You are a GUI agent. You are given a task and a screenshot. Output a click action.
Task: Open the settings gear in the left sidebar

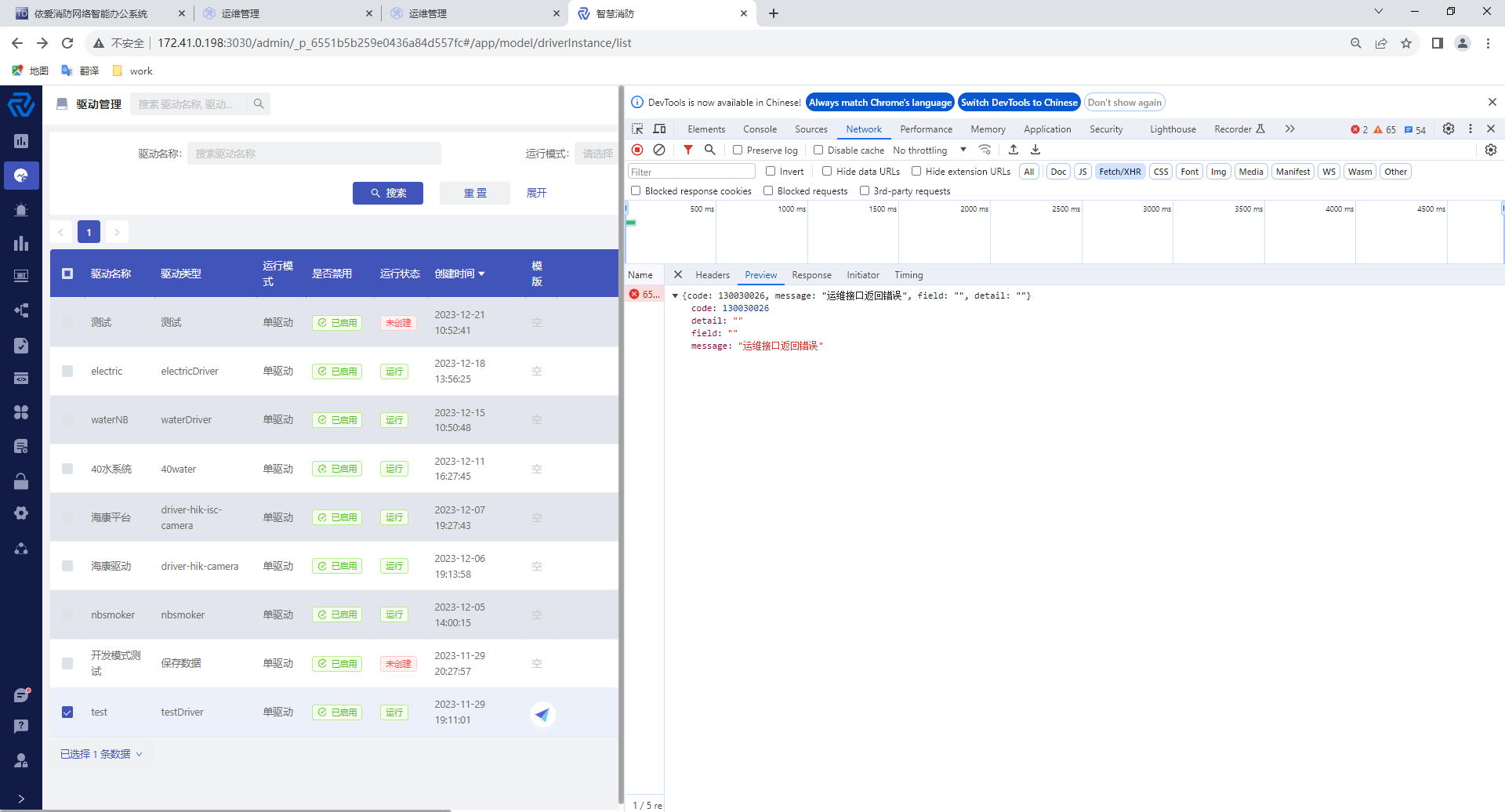(21, 513)
